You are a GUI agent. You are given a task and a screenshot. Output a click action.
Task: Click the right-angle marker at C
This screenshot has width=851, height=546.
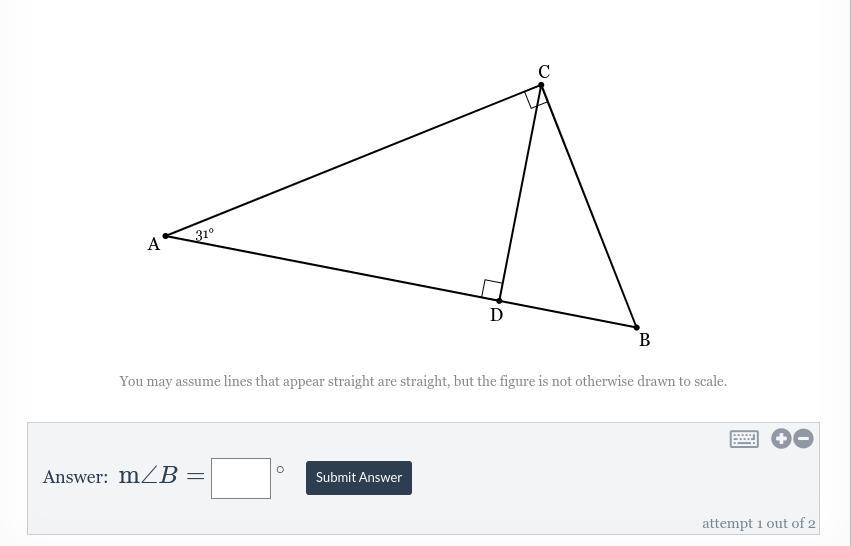pyautogui.click(x=536, y=98)
